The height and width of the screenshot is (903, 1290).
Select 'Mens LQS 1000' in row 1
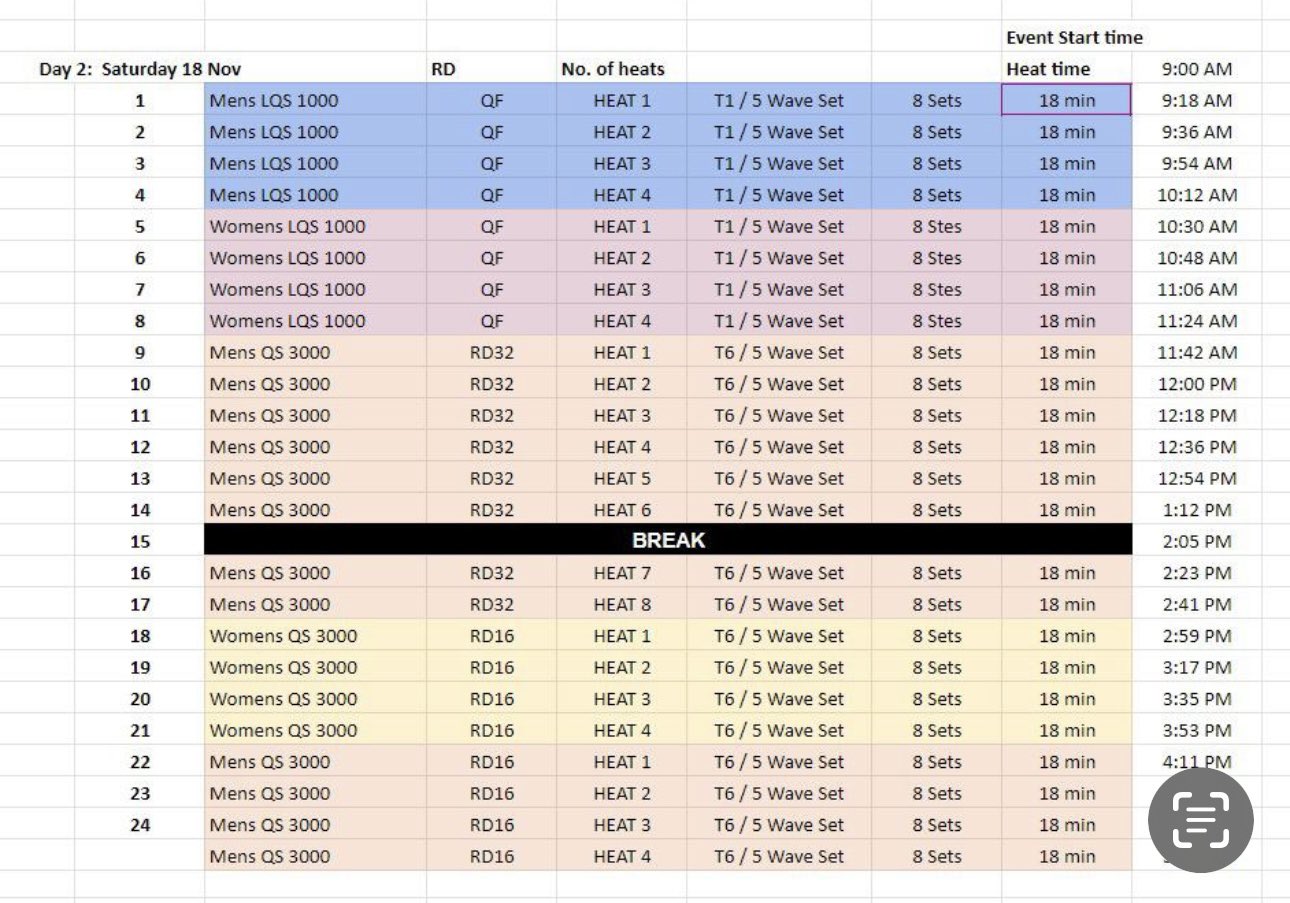pos(274,100)
